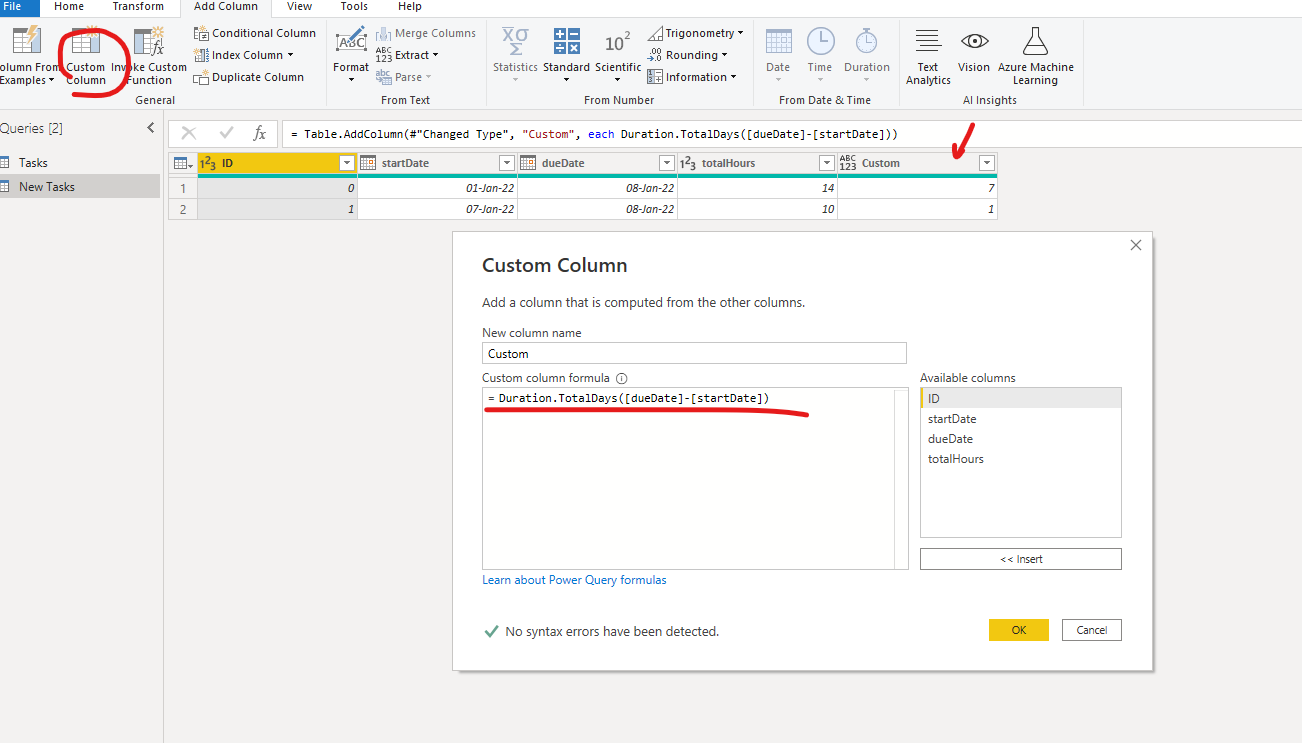This screenshot has height=743, width=1302.
Task: Open filter dropdown for startDate column
Action: point(507,163)
